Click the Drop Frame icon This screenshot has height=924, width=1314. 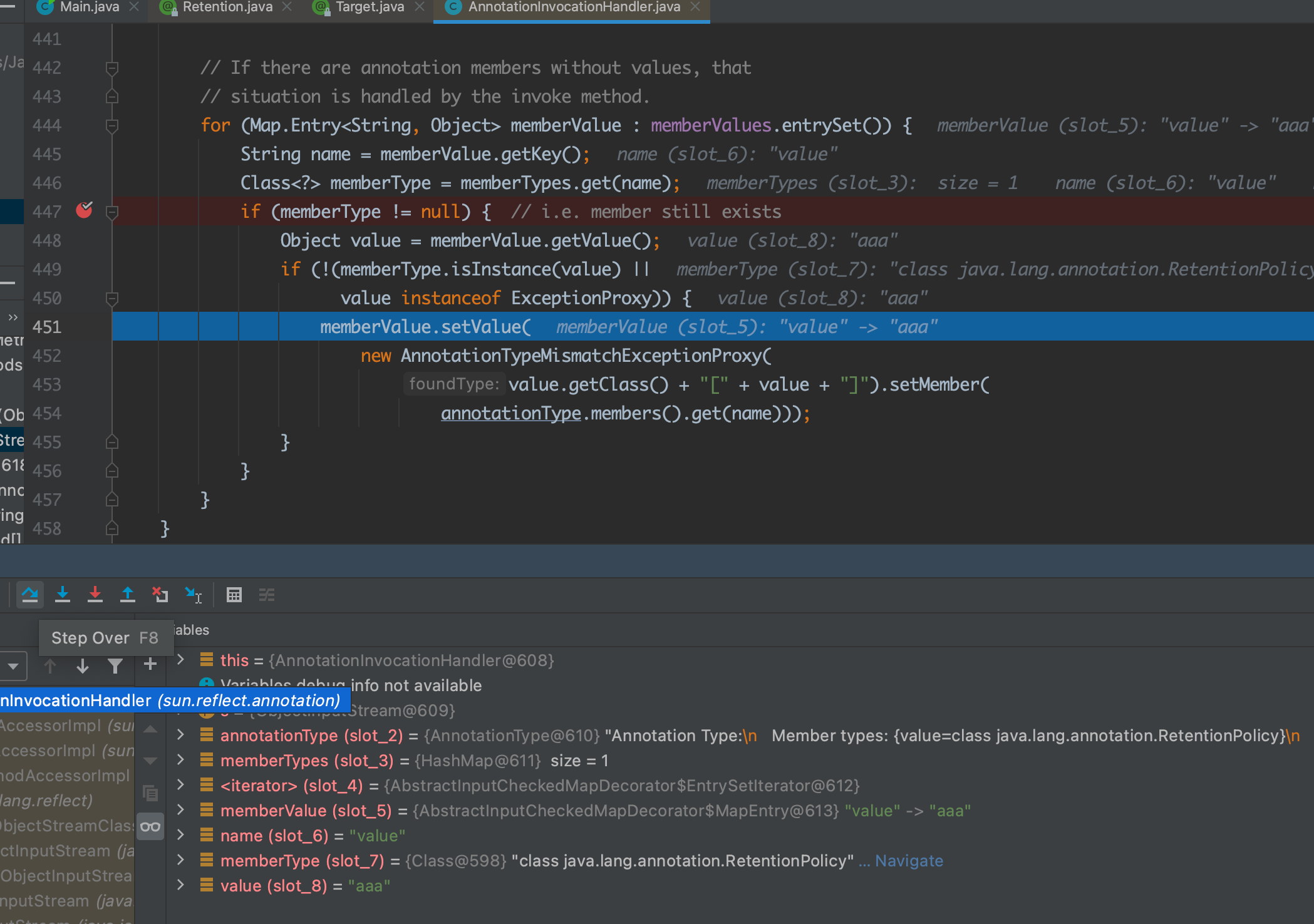(x=160, y=594)
